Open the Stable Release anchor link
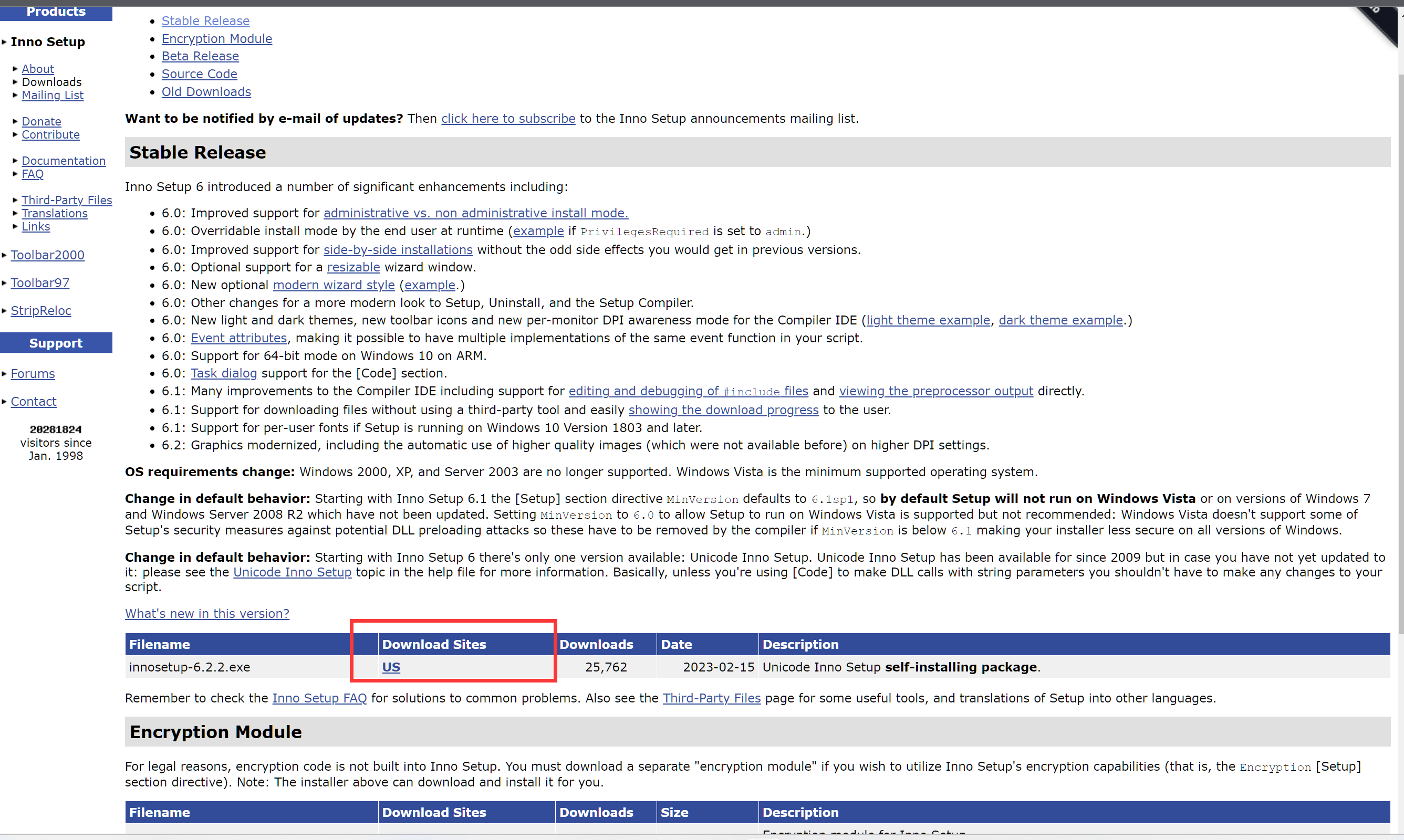 point(205,21)
